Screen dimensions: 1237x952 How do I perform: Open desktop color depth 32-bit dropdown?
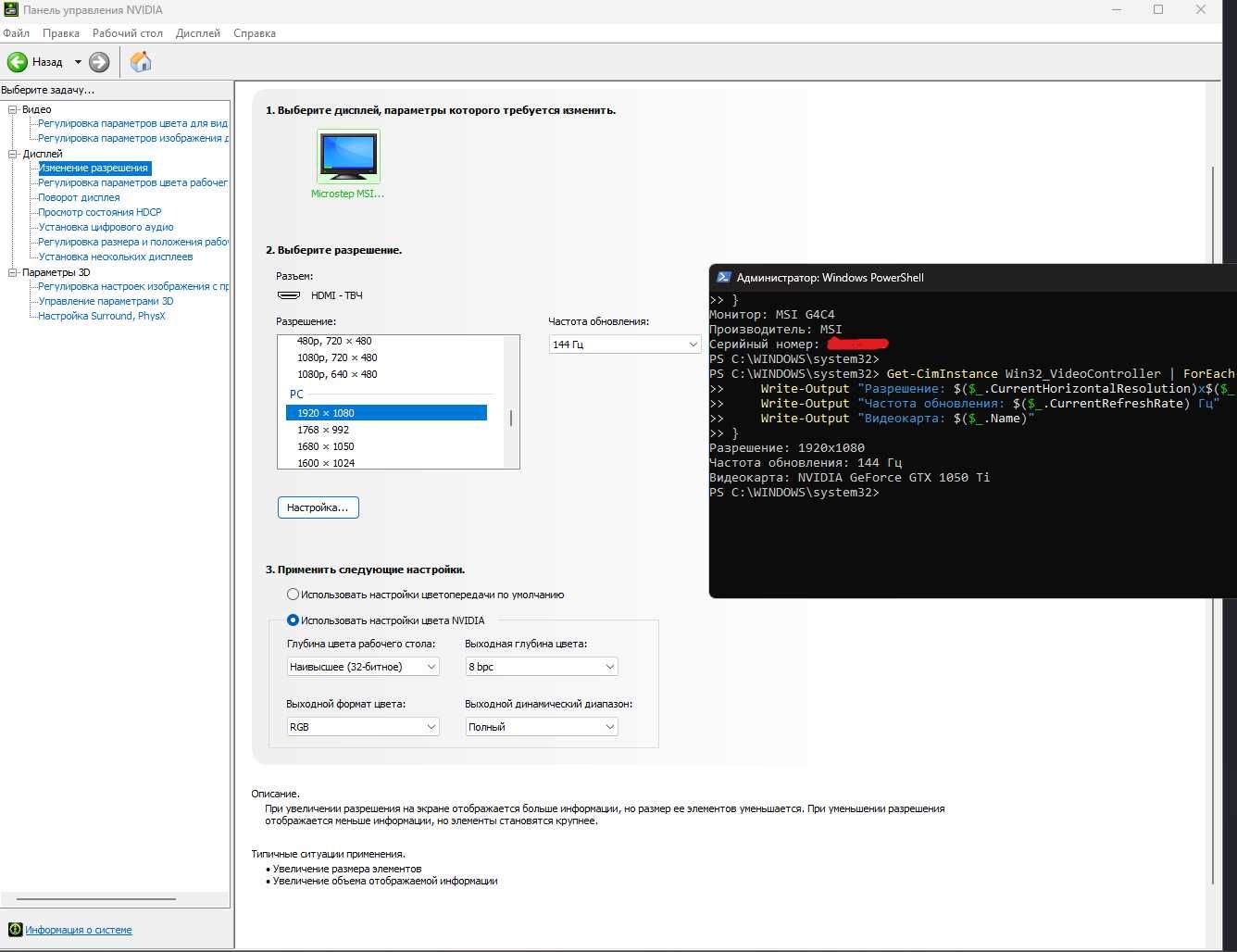363,667
